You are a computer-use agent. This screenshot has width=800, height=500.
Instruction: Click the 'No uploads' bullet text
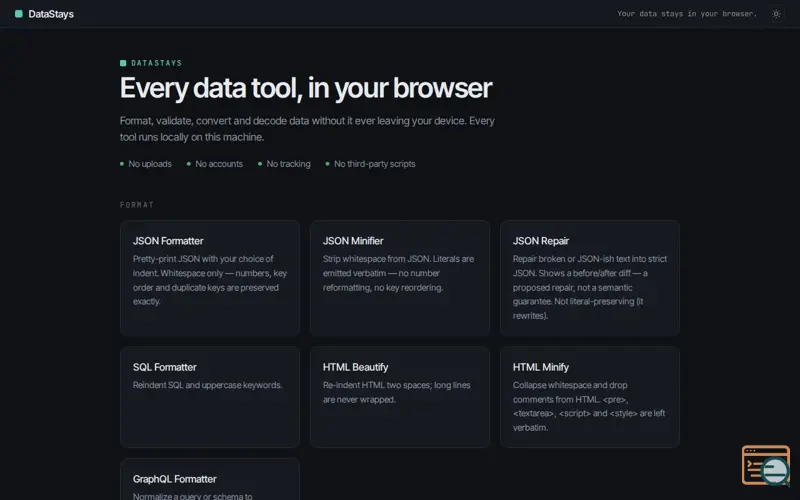pyautogui.click(x=150, y=164)
